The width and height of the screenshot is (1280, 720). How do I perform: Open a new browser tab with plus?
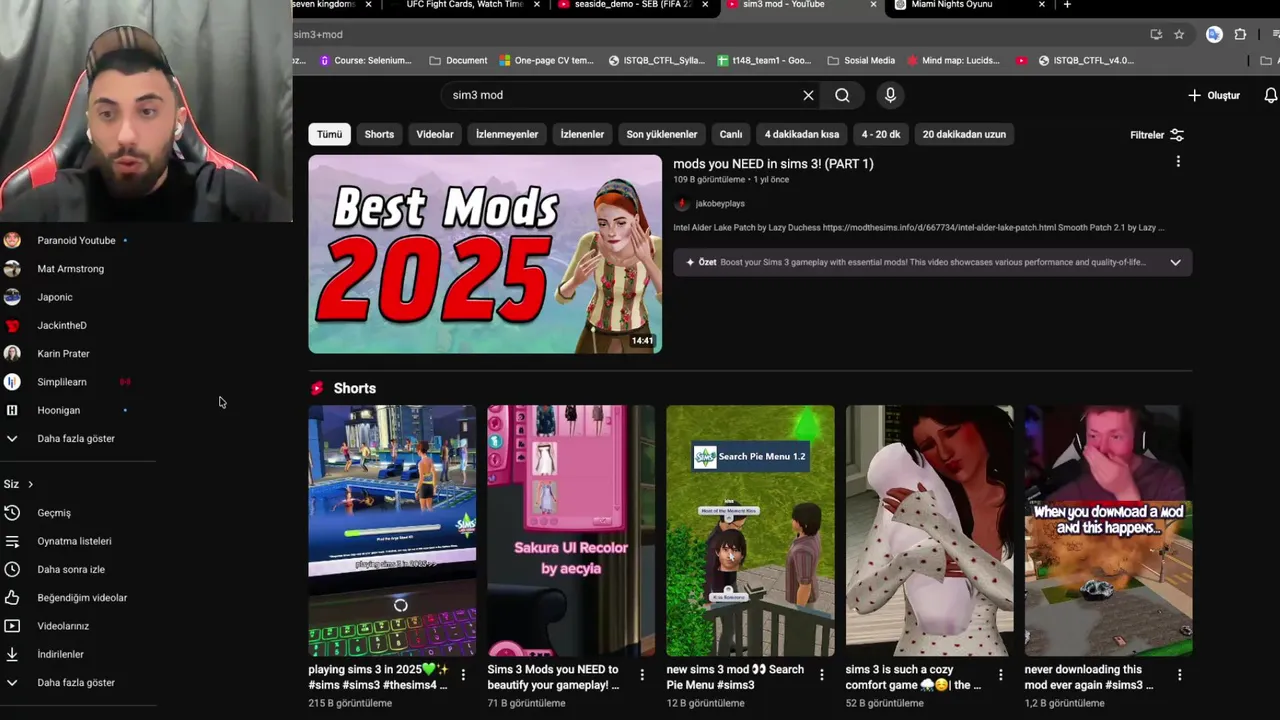[1067, 5]
